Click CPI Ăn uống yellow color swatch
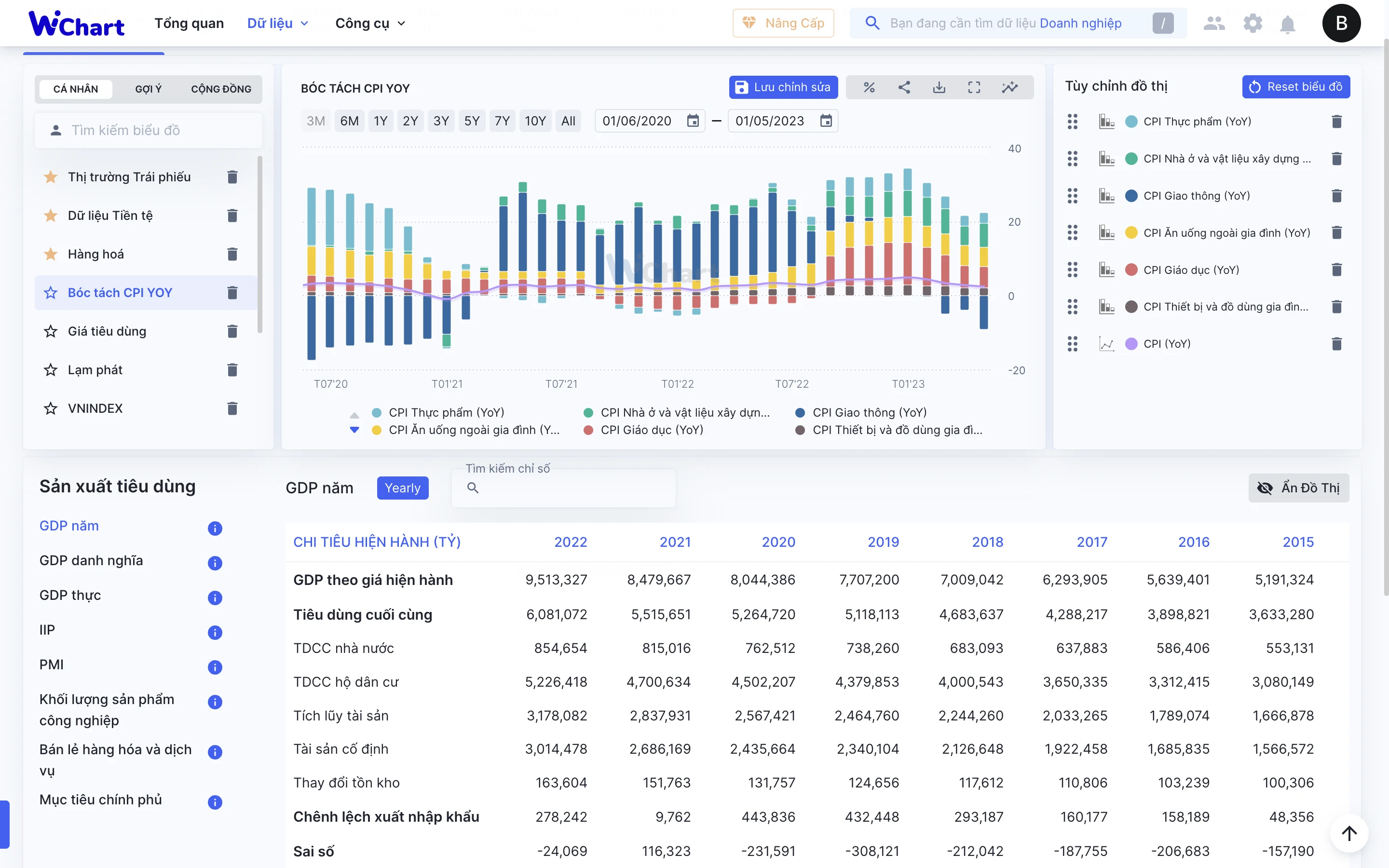The width and height of the screenshot is (1389, 868). [1130, 232]
